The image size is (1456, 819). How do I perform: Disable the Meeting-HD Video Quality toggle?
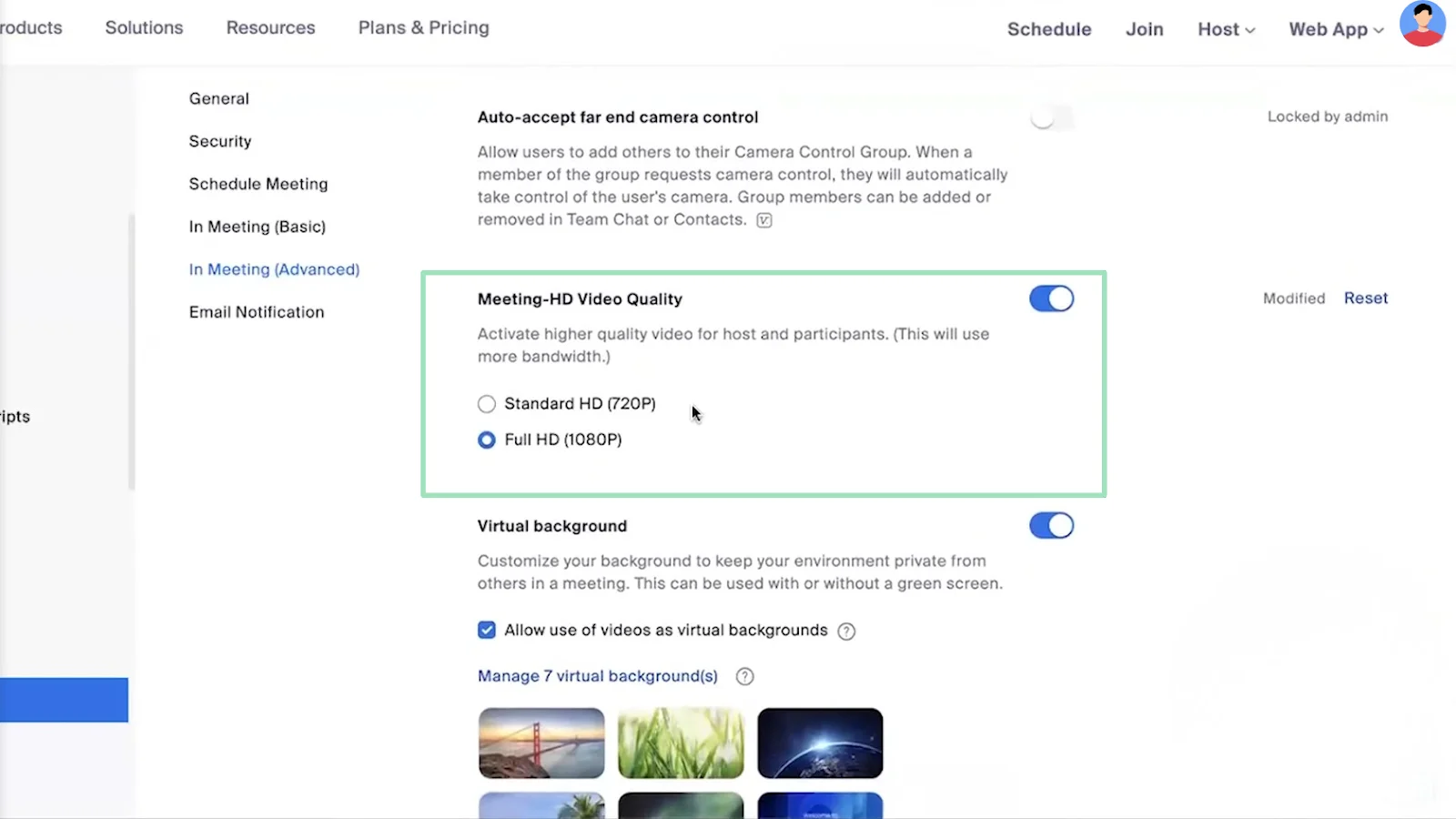coord(1051,298)
